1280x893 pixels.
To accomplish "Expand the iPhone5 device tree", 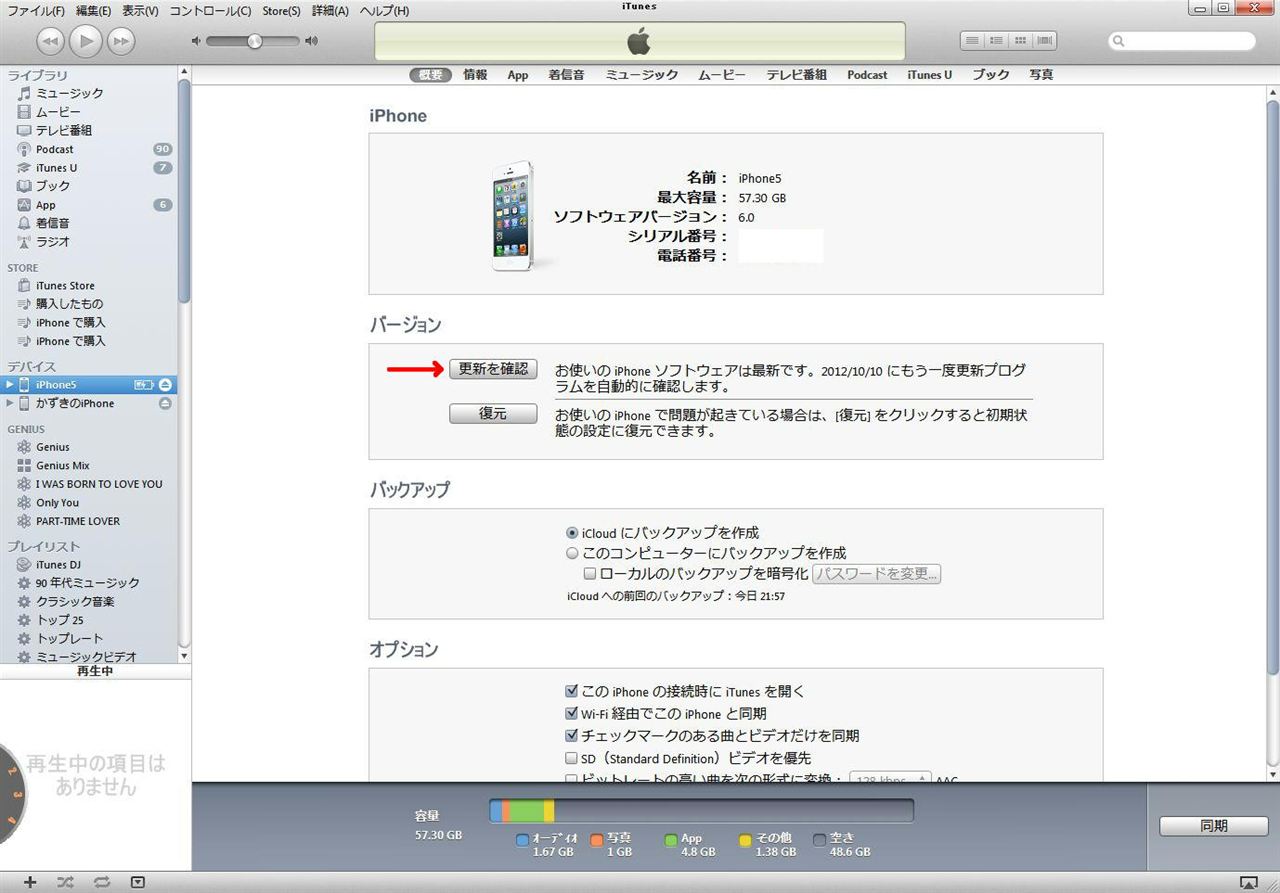I will 10,385.
